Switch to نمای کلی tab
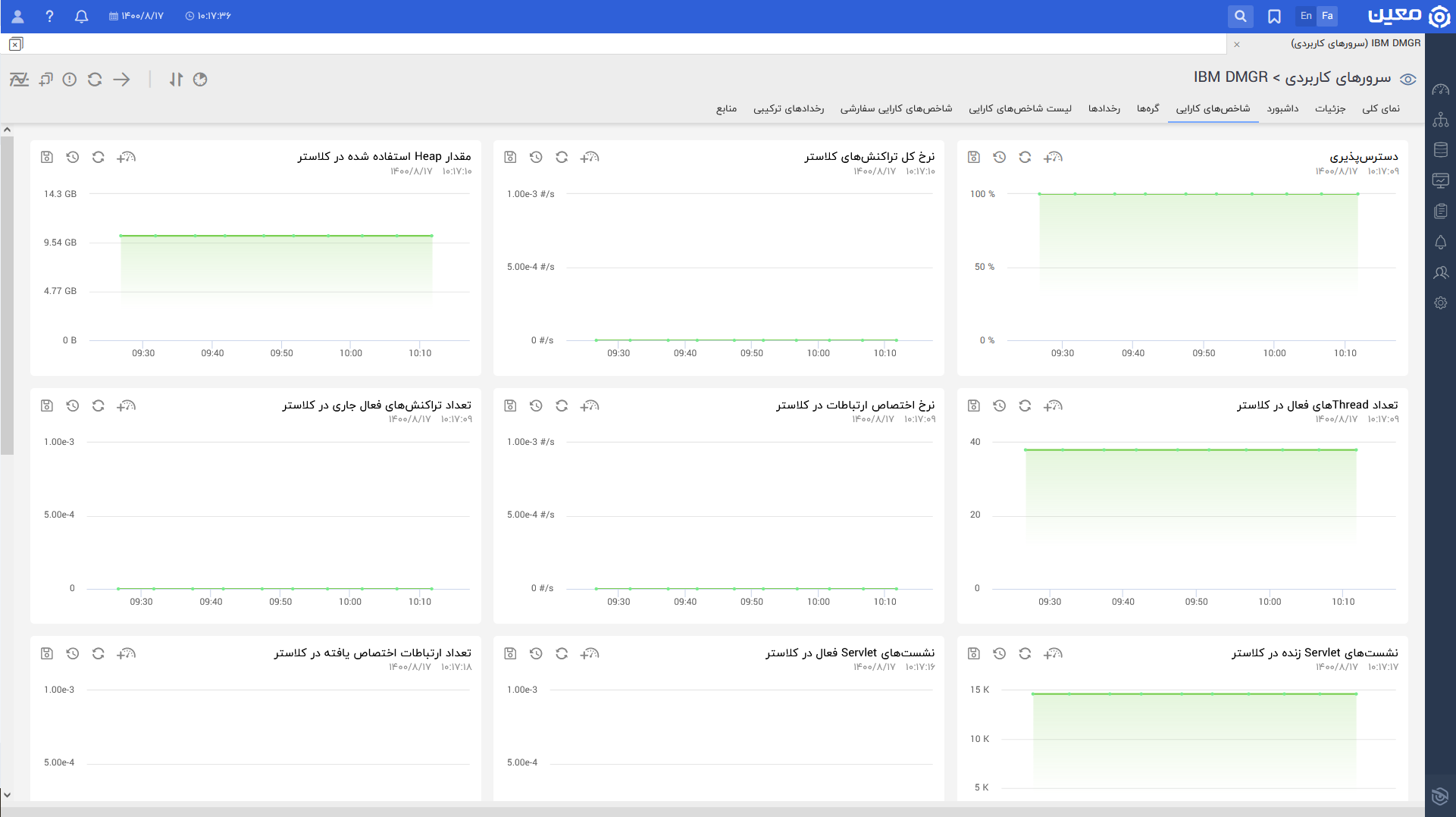The width and height of the screenshot is (1456, 817). pos(1381,109)
